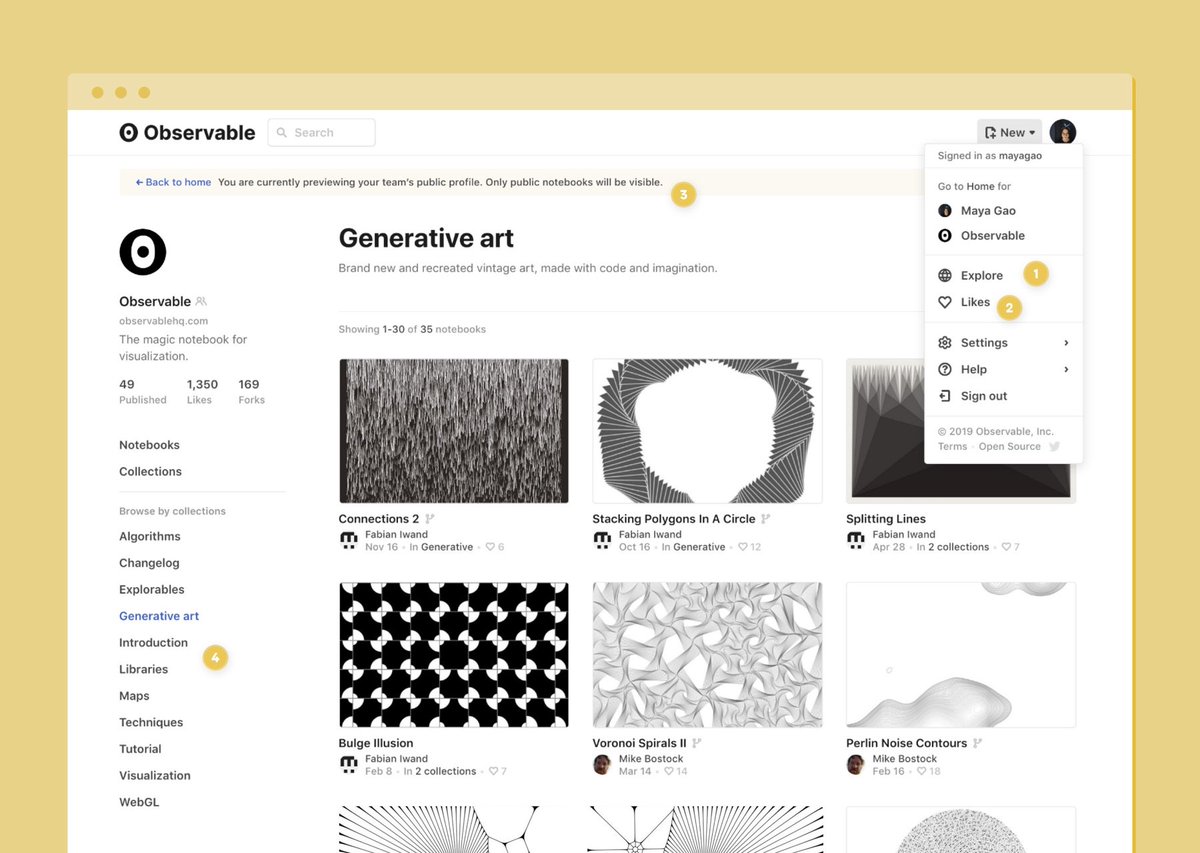Open Collections in the sidebar
The height and width of the screenshot is (853, 1200).
(x=150, y=471)
